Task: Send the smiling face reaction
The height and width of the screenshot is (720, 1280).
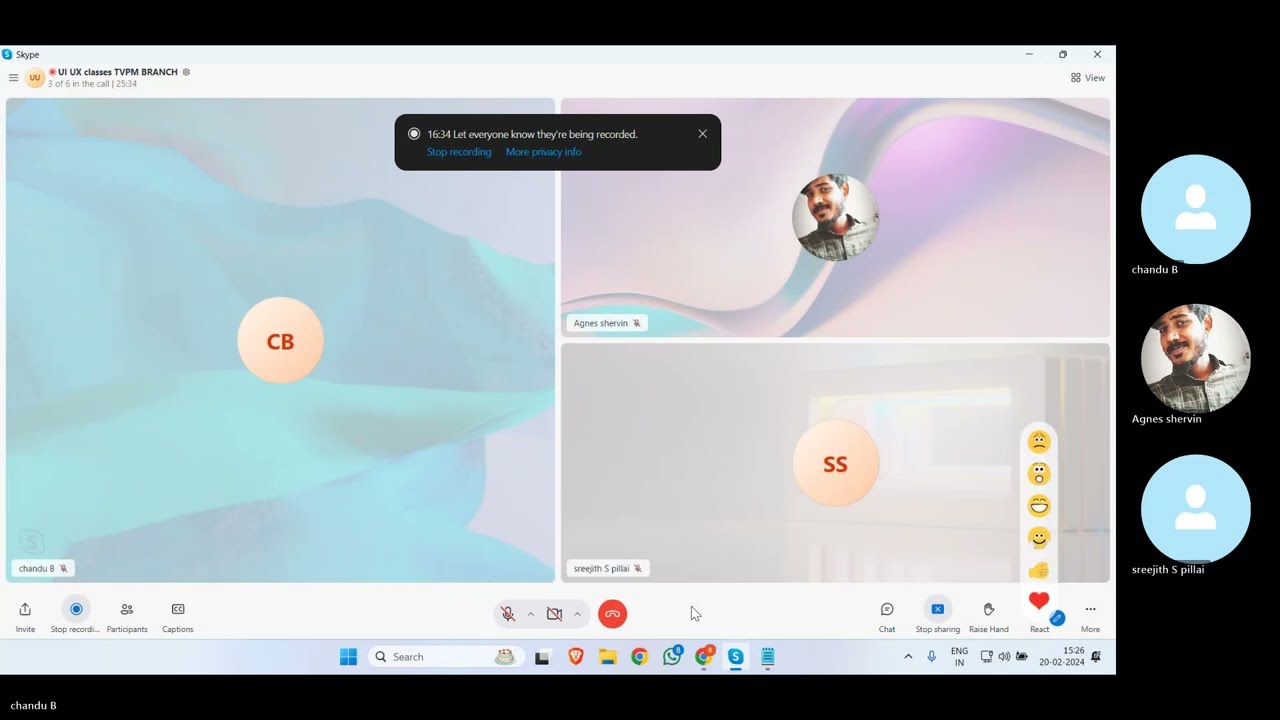Action: click(x=1039, y=538)
